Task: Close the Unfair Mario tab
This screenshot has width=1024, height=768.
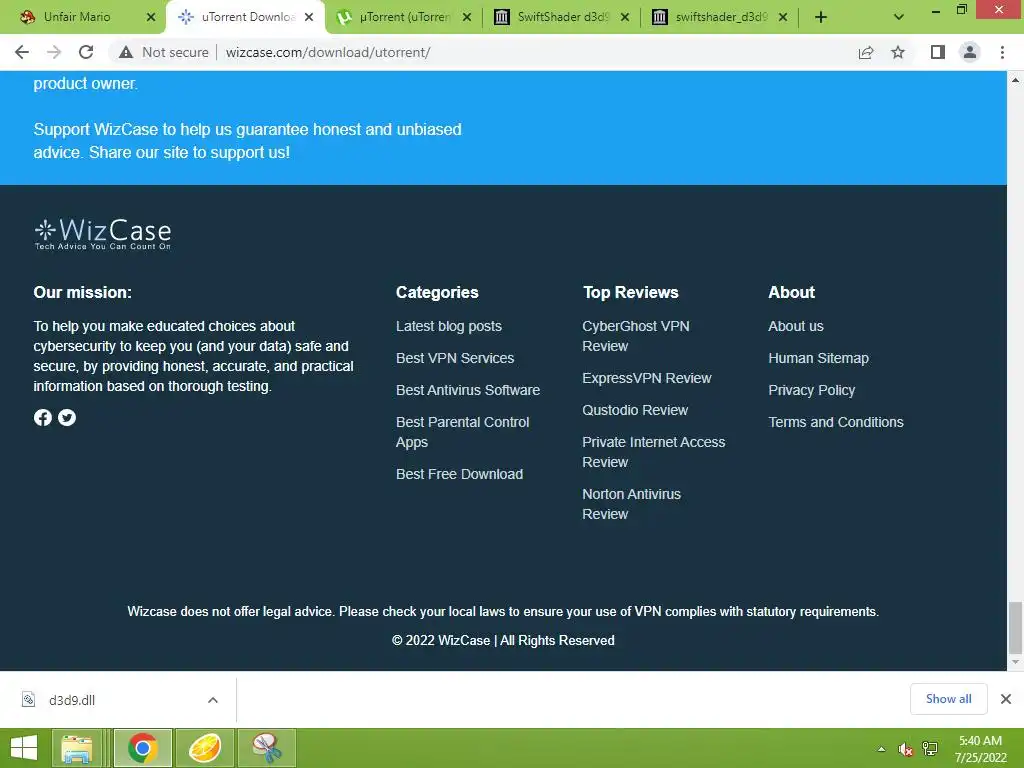Action: (151, 17)
